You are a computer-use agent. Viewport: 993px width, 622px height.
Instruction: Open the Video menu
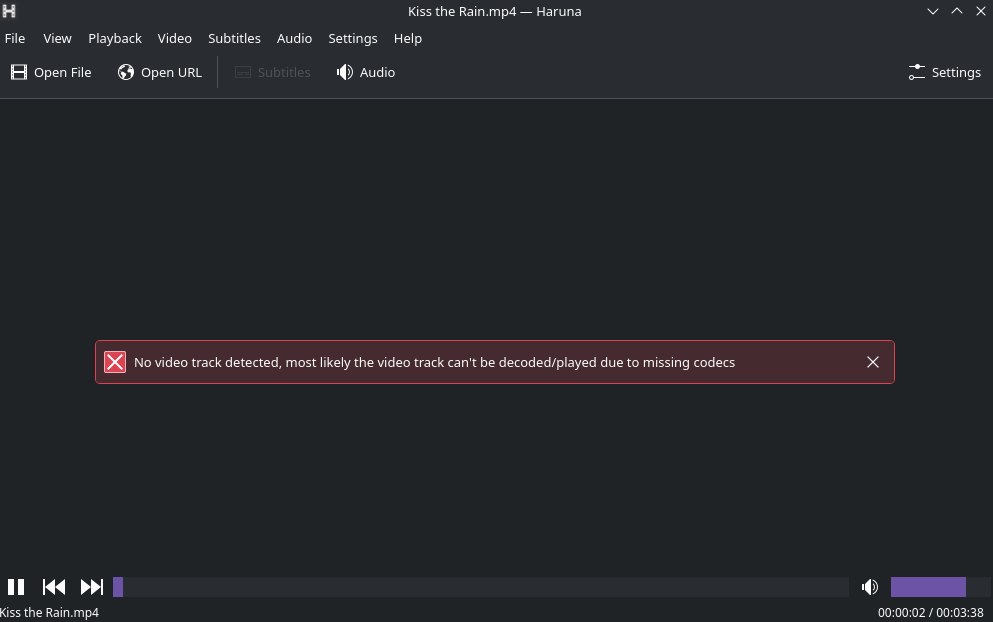175,38
